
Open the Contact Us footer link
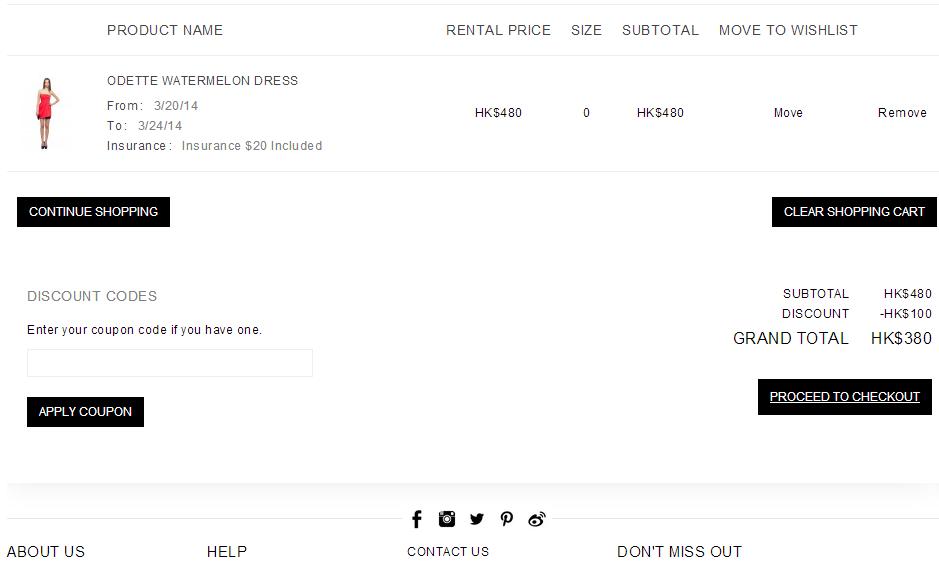point(448,552)
